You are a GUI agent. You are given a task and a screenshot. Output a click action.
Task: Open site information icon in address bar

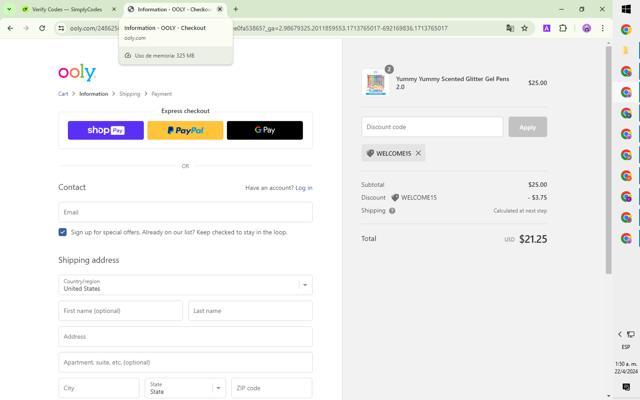pos(61,28)
